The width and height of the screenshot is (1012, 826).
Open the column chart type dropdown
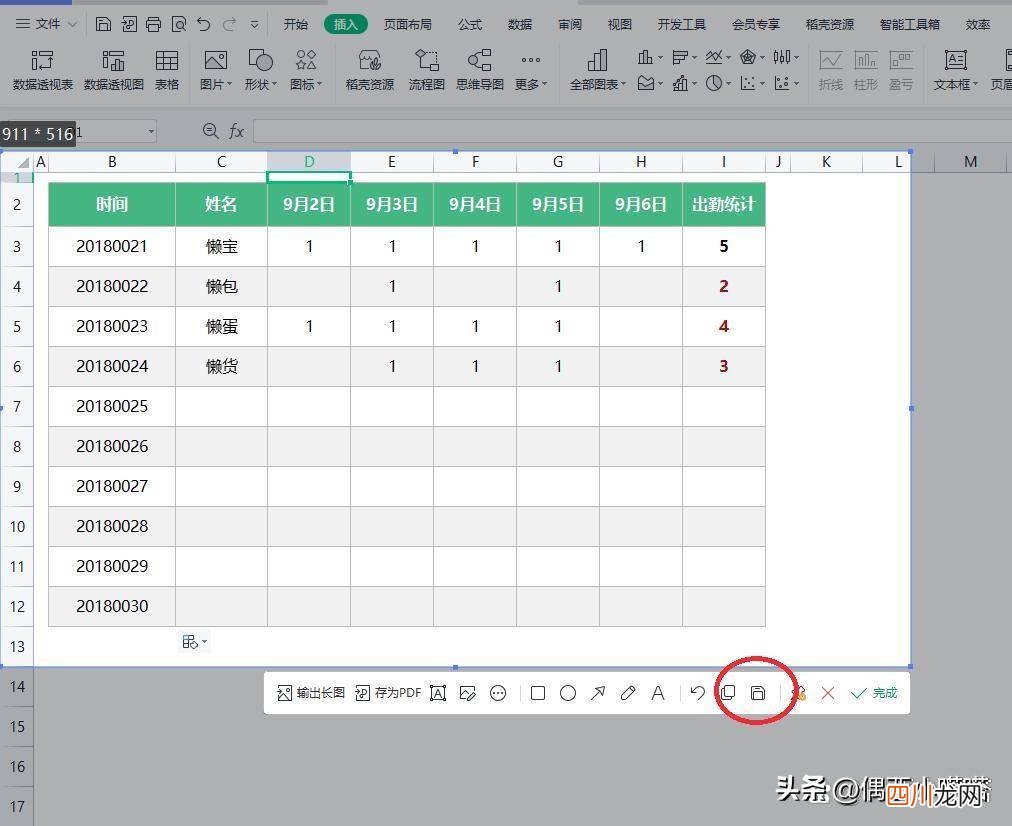click(x=650, y=57)
